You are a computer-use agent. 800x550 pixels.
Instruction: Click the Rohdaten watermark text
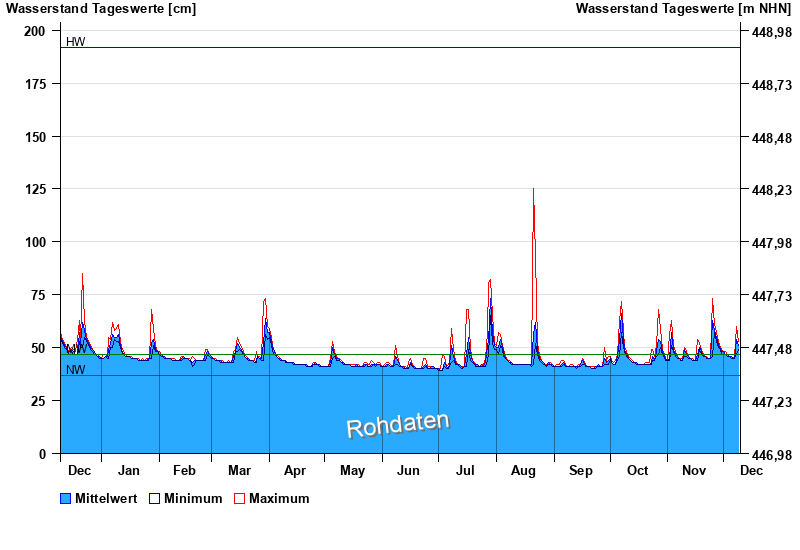398,425
